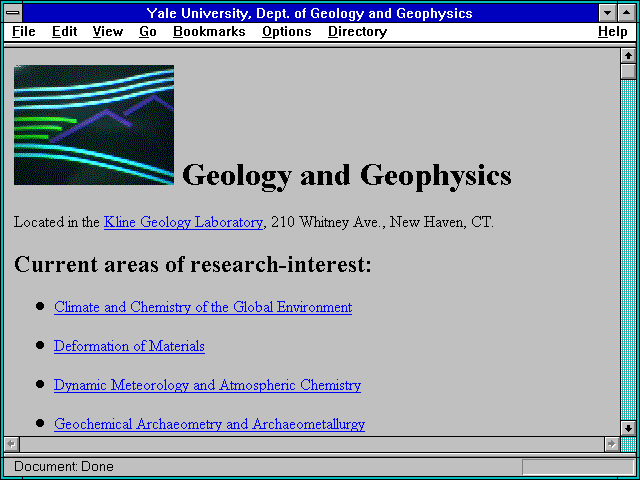Click the Geology department logo image
Image resolution: width=640 pixels, height=480 pixels.
pos(94,125)
